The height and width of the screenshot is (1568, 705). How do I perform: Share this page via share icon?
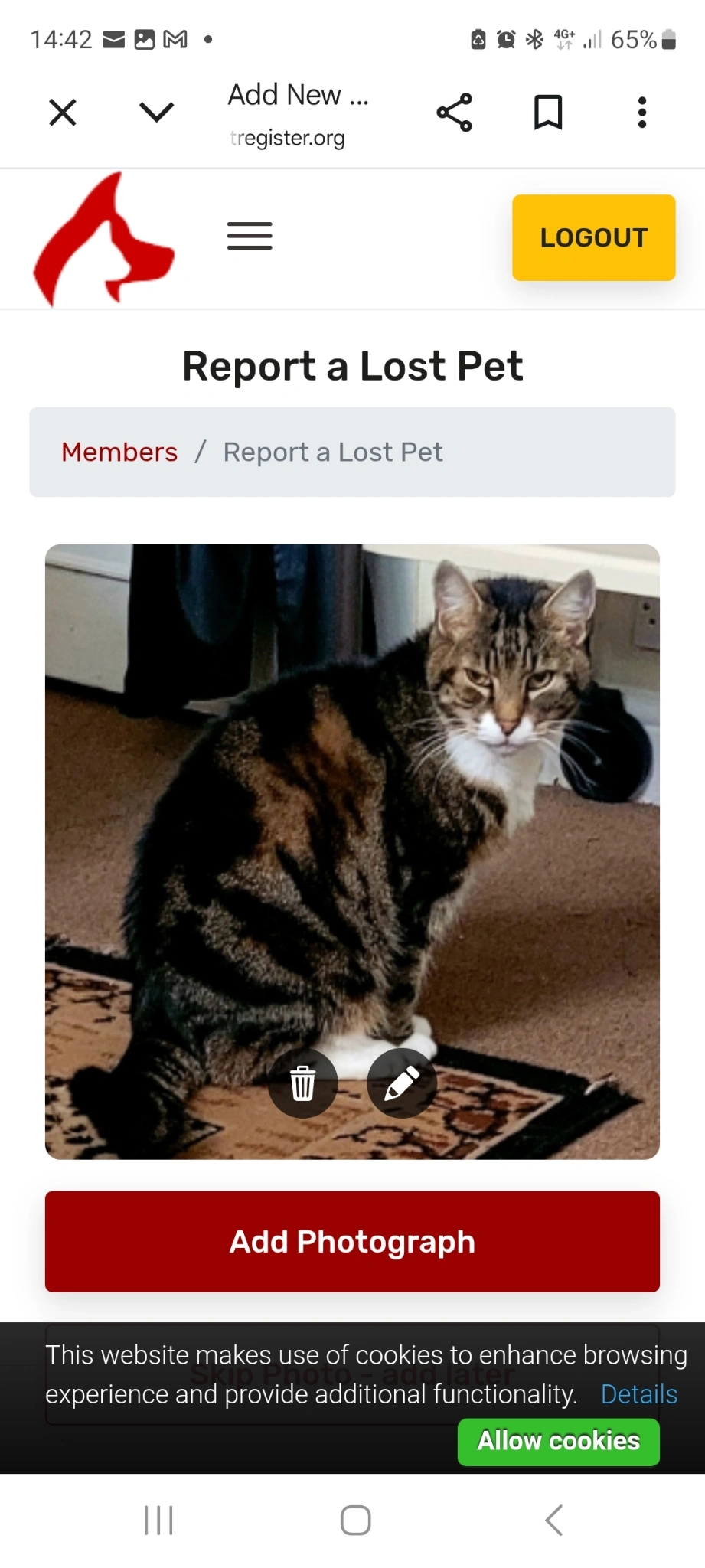[455, 113]
